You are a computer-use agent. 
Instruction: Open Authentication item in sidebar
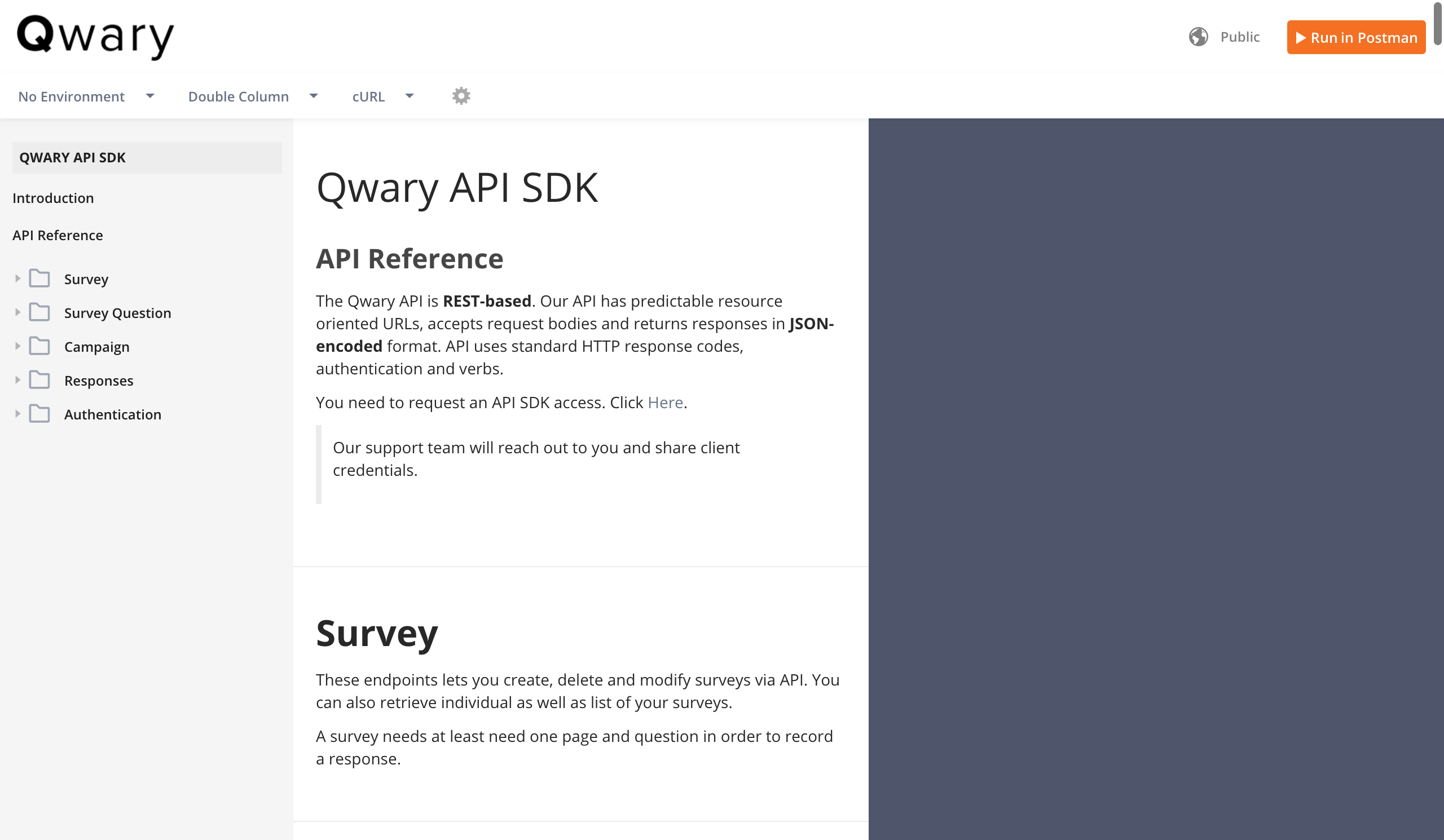pos(113,414)
